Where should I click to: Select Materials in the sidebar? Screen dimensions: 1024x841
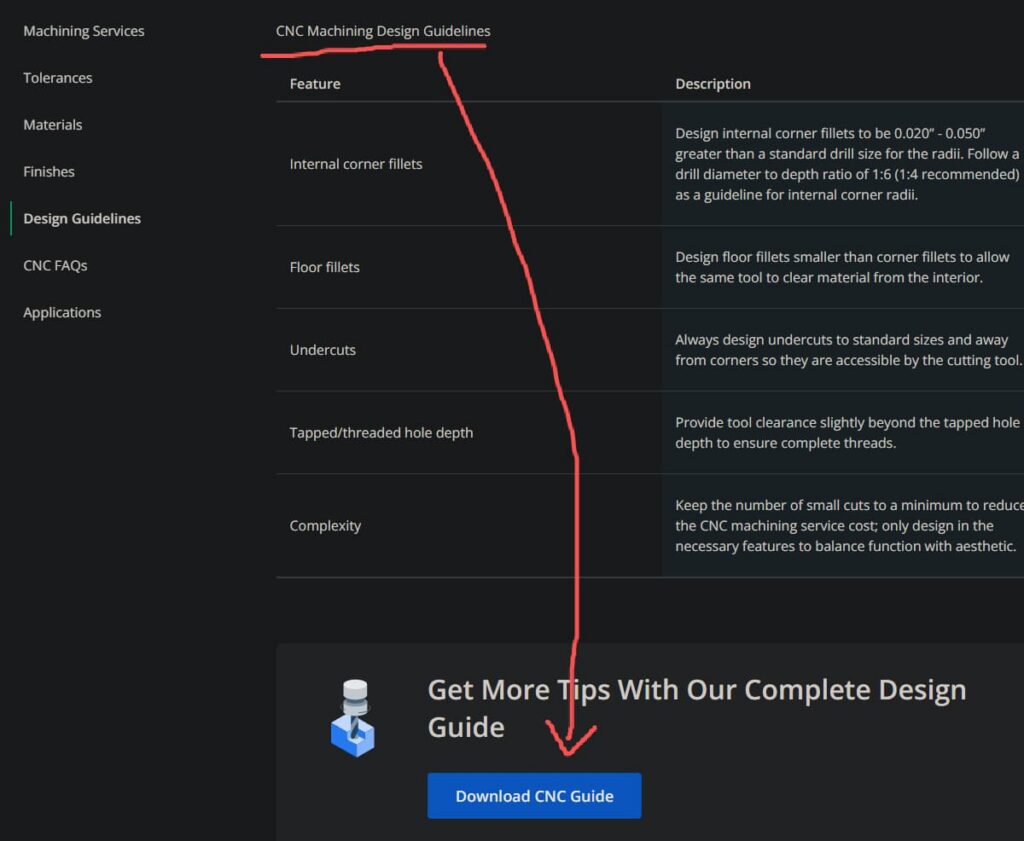point(53,125)
